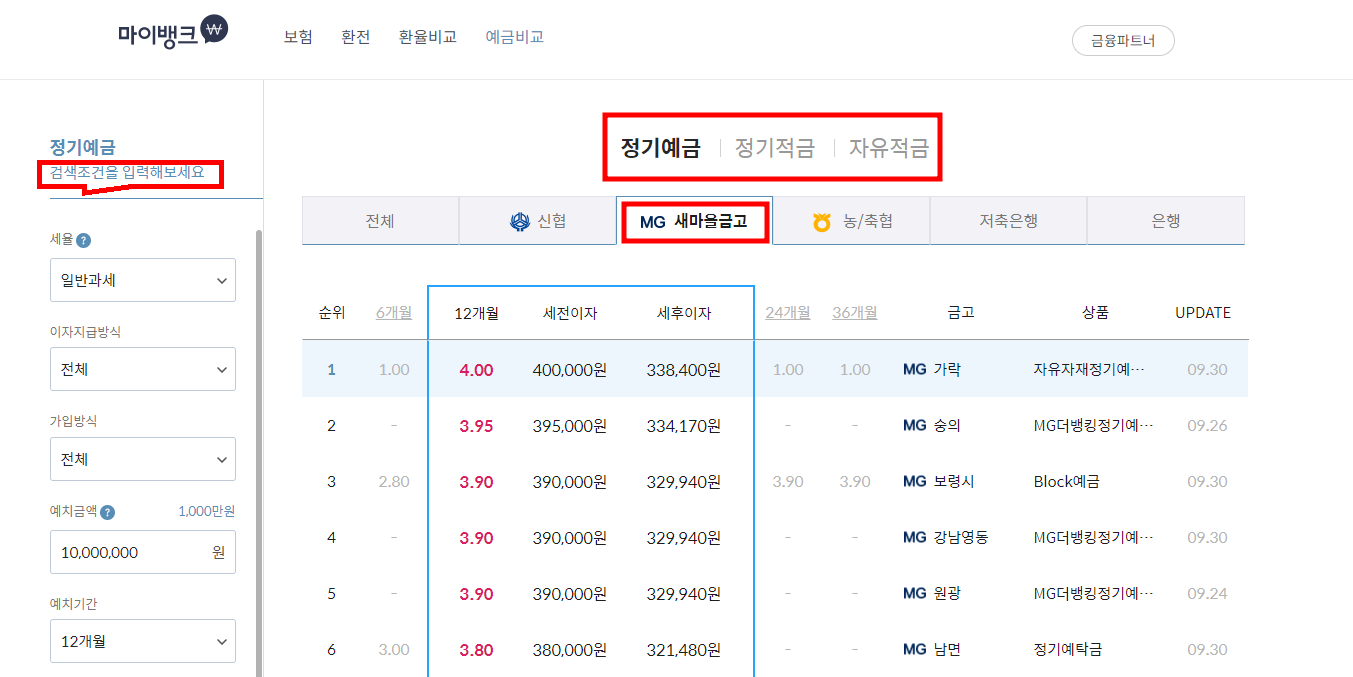Select the 은행 tab
Image resolution: width=1353 pixels, height=677 pixels.
pos(1166,221)
